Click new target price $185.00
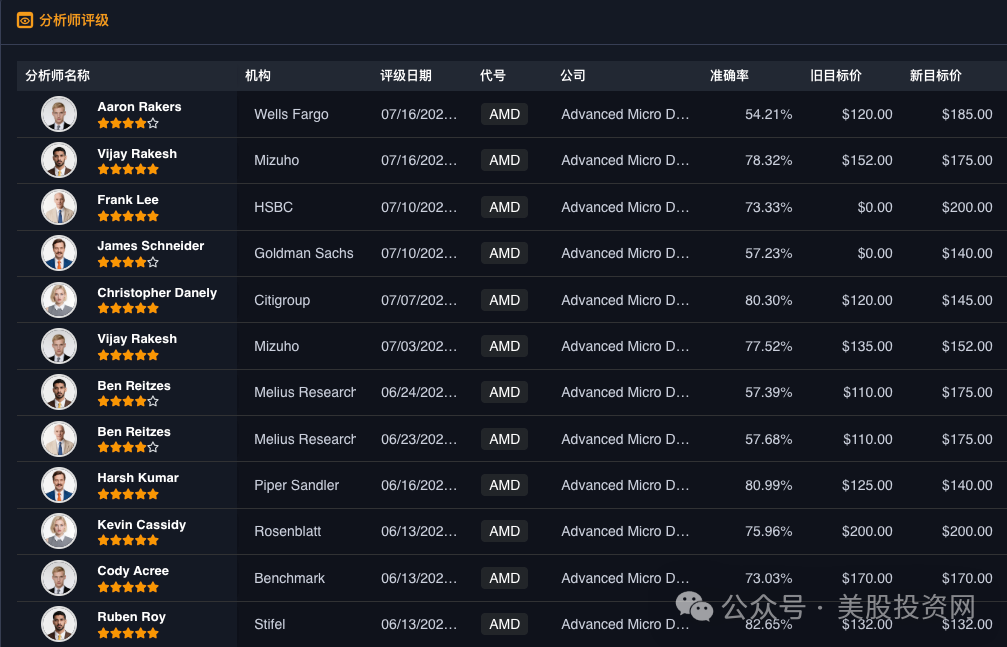The image size is (1007, 647). pos(967,114)
